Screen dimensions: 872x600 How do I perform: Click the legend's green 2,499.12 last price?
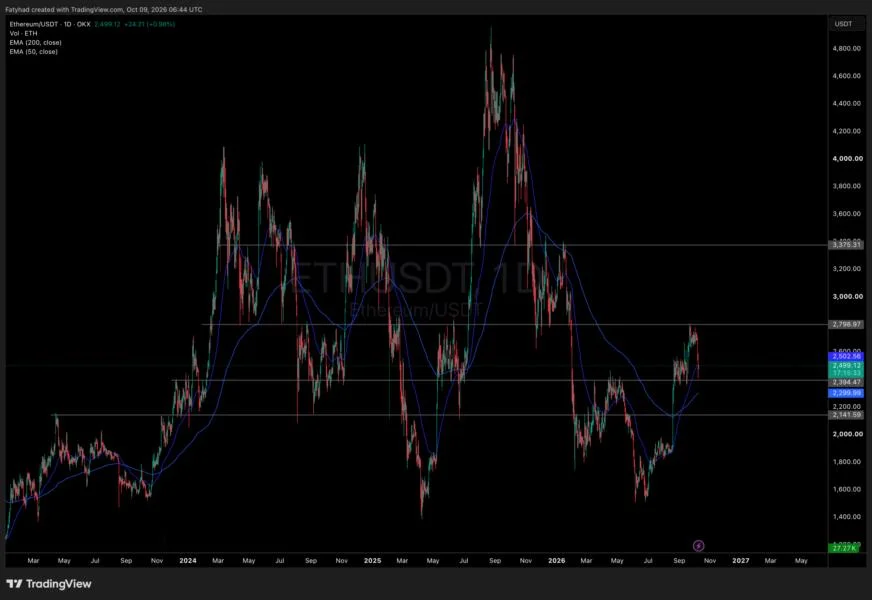(x=107, y=24)
